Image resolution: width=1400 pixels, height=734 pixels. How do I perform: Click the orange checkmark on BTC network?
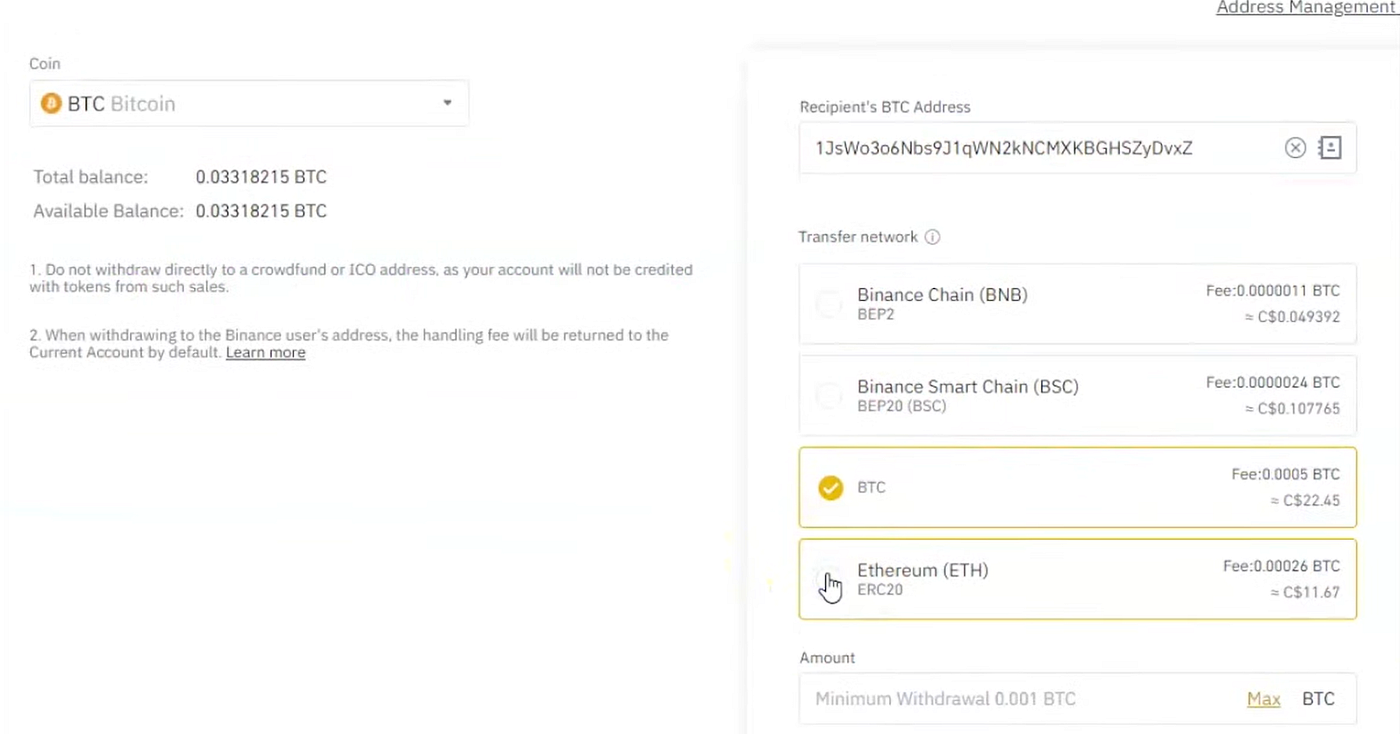(830, 487)
